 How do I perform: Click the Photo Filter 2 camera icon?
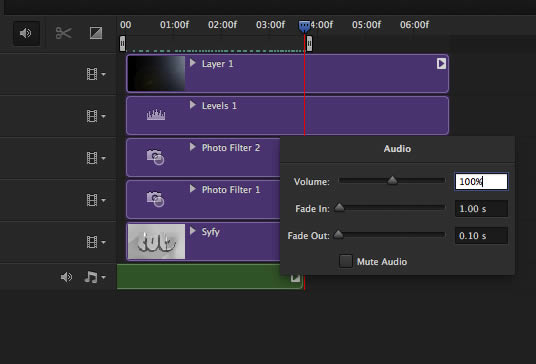(x=156, y=157)
